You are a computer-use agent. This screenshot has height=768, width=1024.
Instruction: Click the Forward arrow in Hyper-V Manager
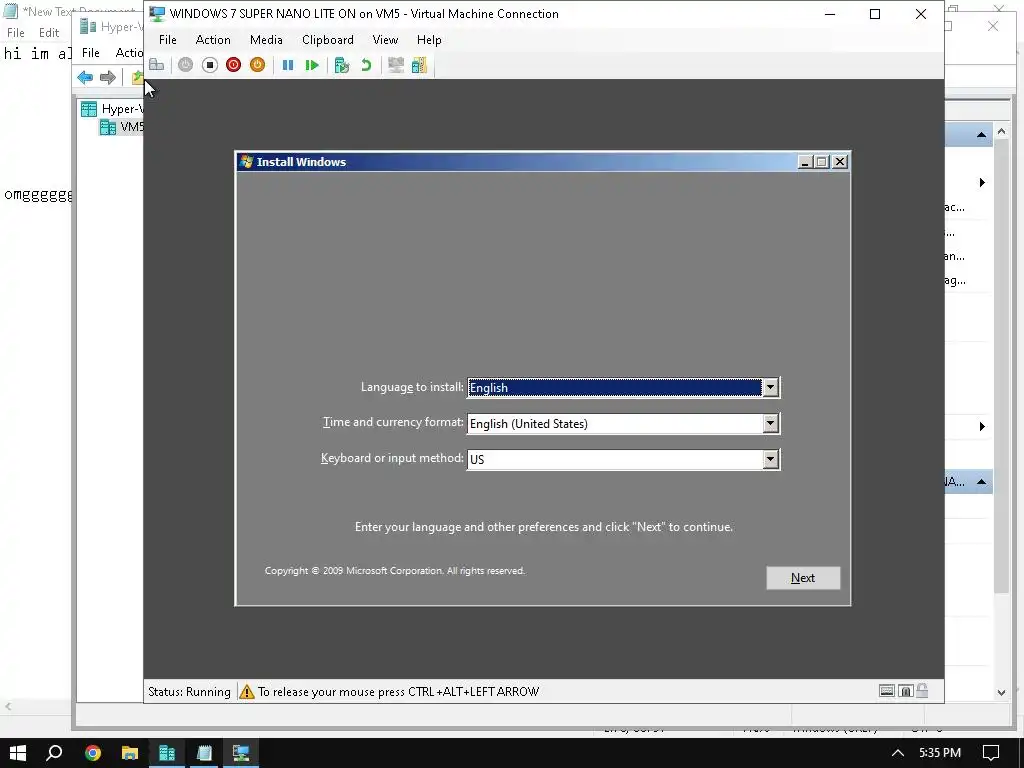click(x=108, y=78)
